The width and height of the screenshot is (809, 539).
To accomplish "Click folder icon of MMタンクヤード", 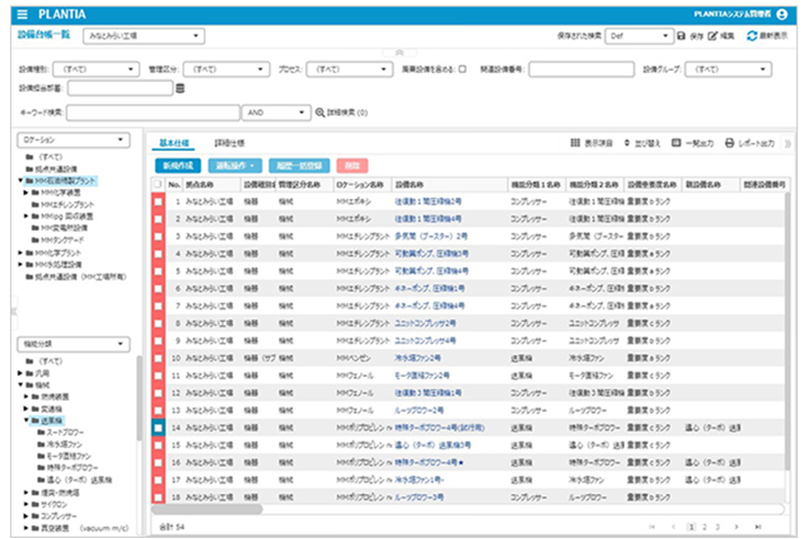I will point(35,240).
